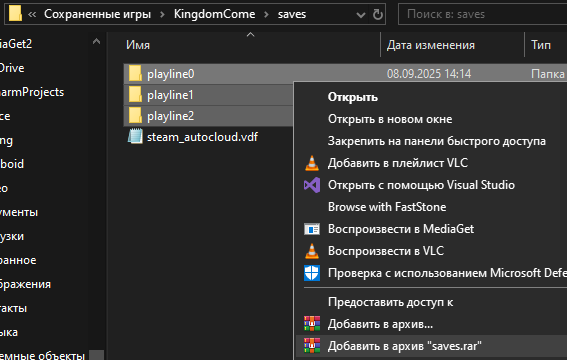Viewport: 567px width, 360px height.
Task: Open "ранное" item in navigation pane
Action: point(18,260)
